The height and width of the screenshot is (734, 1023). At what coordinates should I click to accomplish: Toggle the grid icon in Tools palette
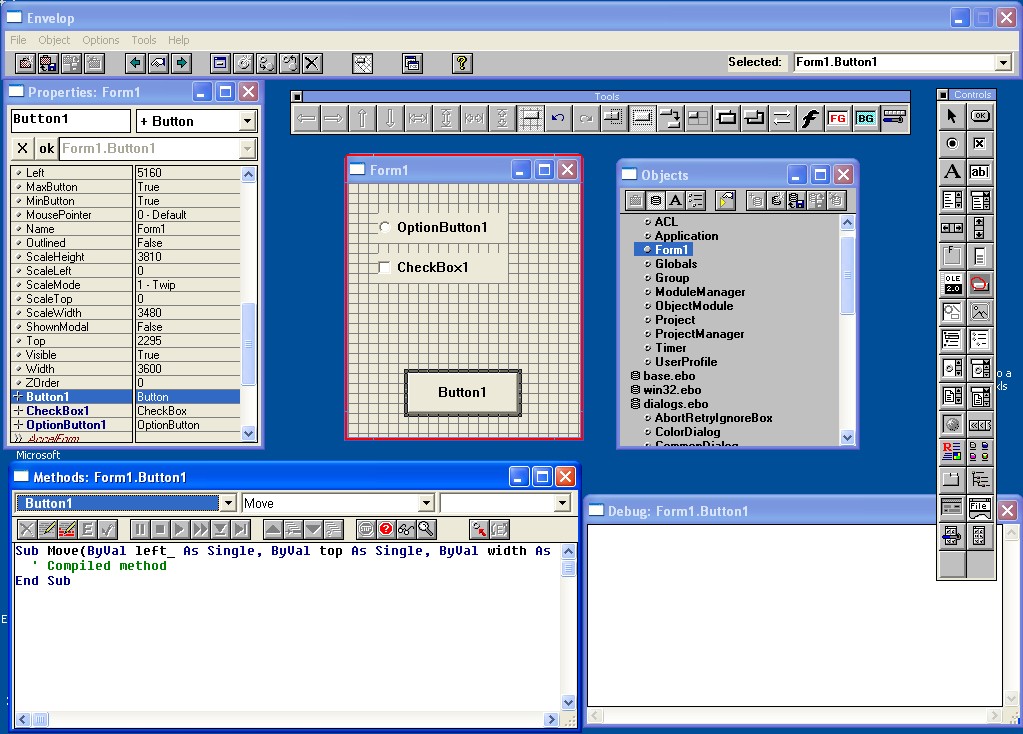click(x=530, y=118)
